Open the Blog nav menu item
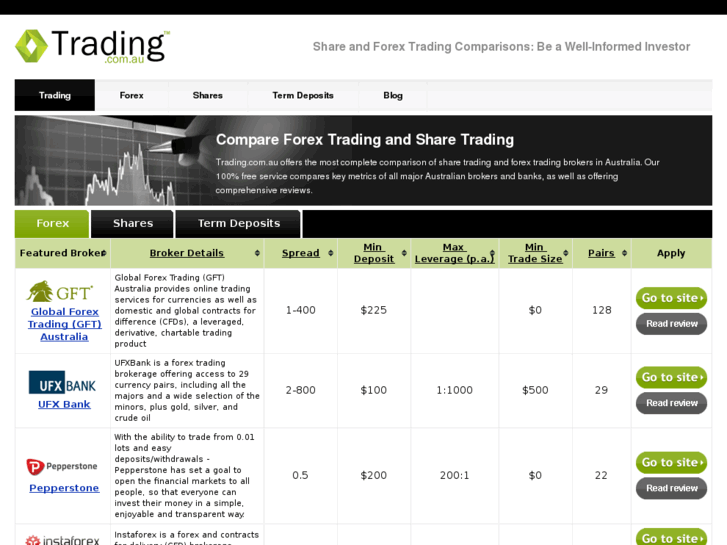Viewport: 727px width, 545px height. coord(393,95)
